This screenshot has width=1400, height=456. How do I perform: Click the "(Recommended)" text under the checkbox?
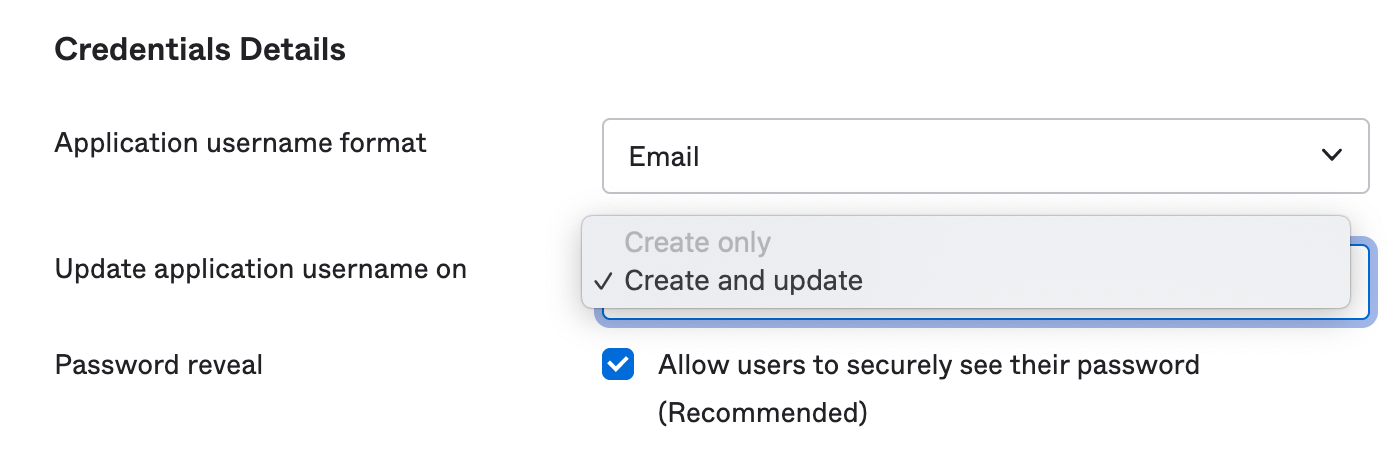tap(762, 412)
